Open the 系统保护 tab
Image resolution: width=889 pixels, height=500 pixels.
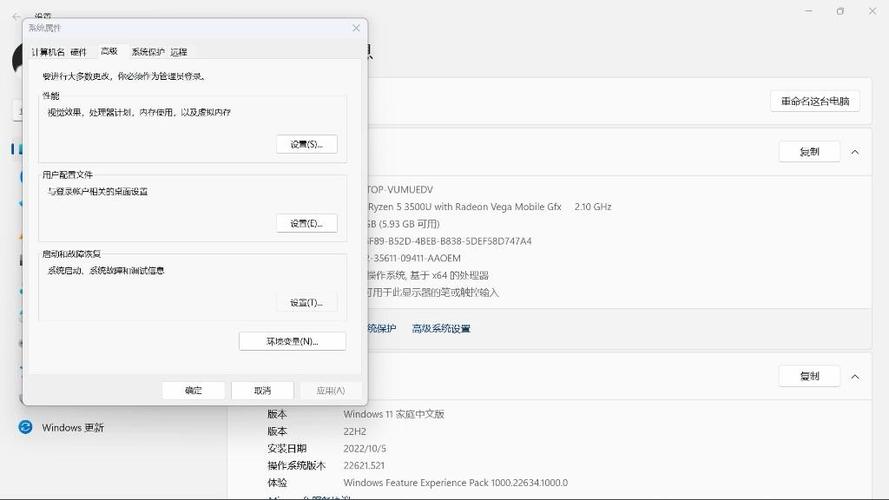[148, 52]
